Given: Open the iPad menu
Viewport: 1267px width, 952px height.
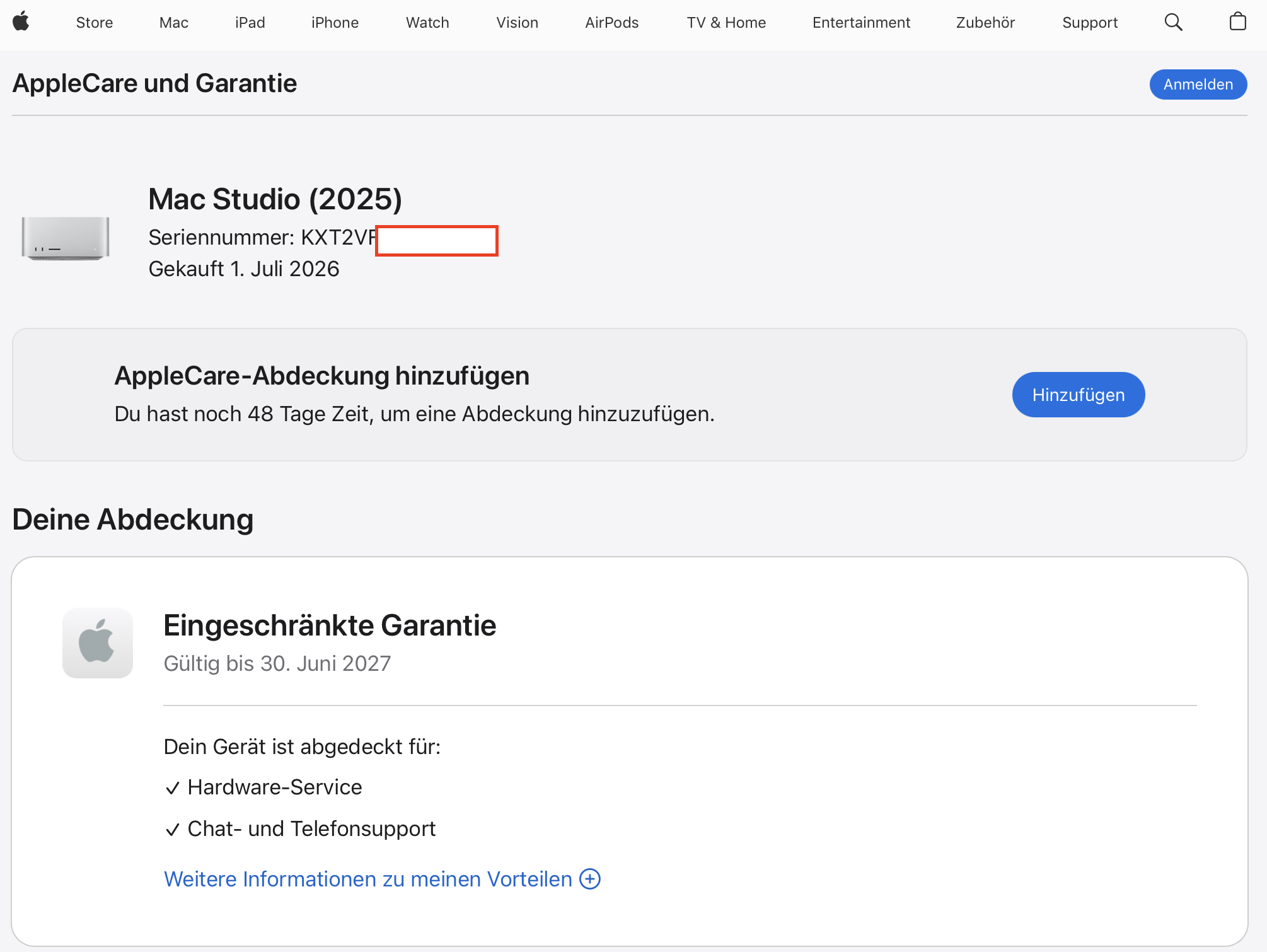Looking at the screenshot, I should point(250,23).
